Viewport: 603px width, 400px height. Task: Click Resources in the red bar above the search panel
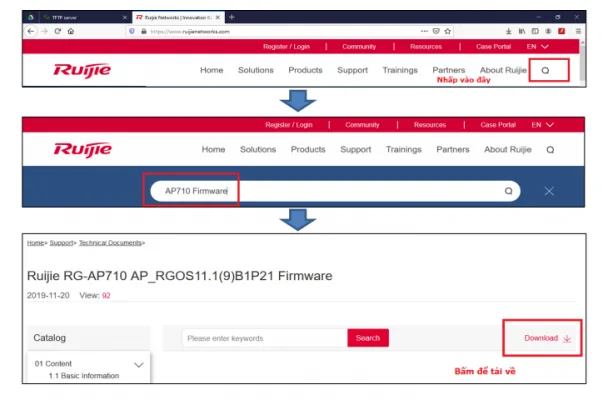(x=430, y=125)
